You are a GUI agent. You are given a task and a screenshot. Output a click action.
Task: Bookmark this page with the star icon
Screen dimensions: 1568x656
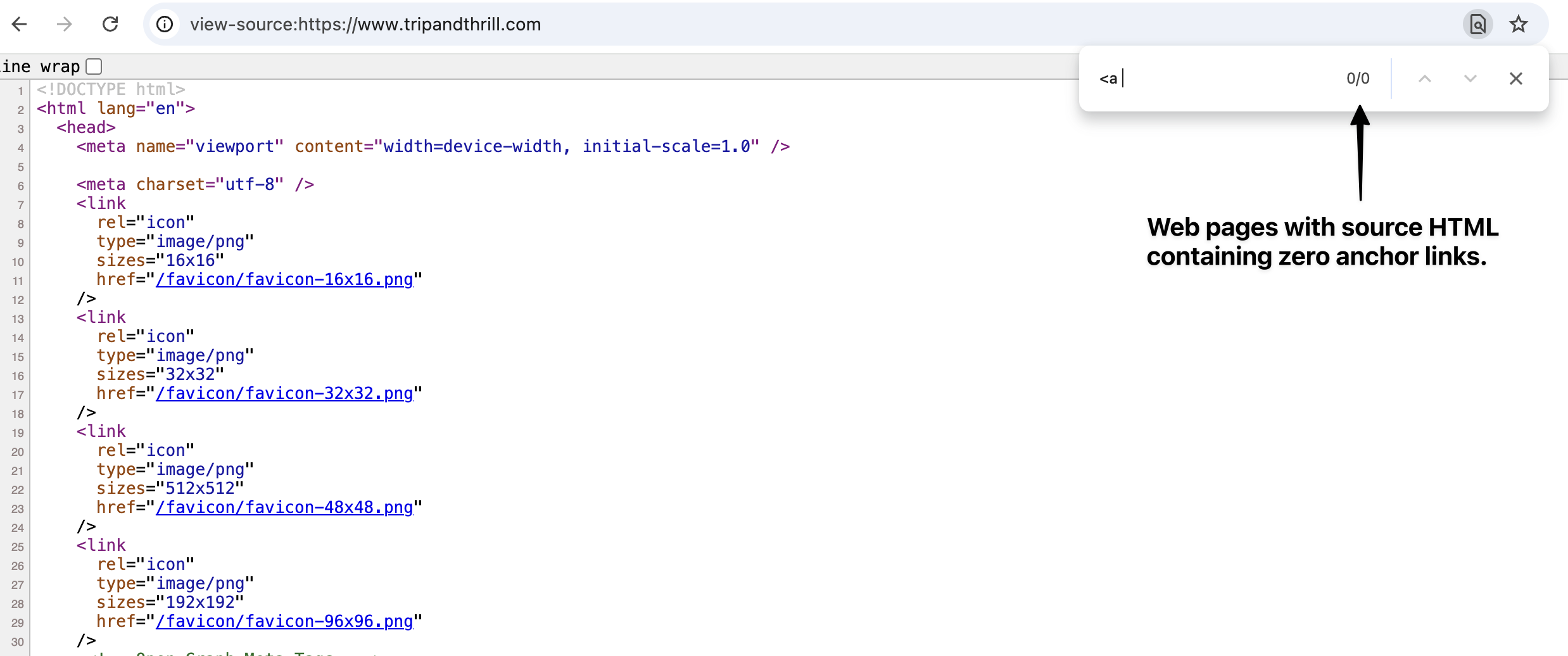1518,25
